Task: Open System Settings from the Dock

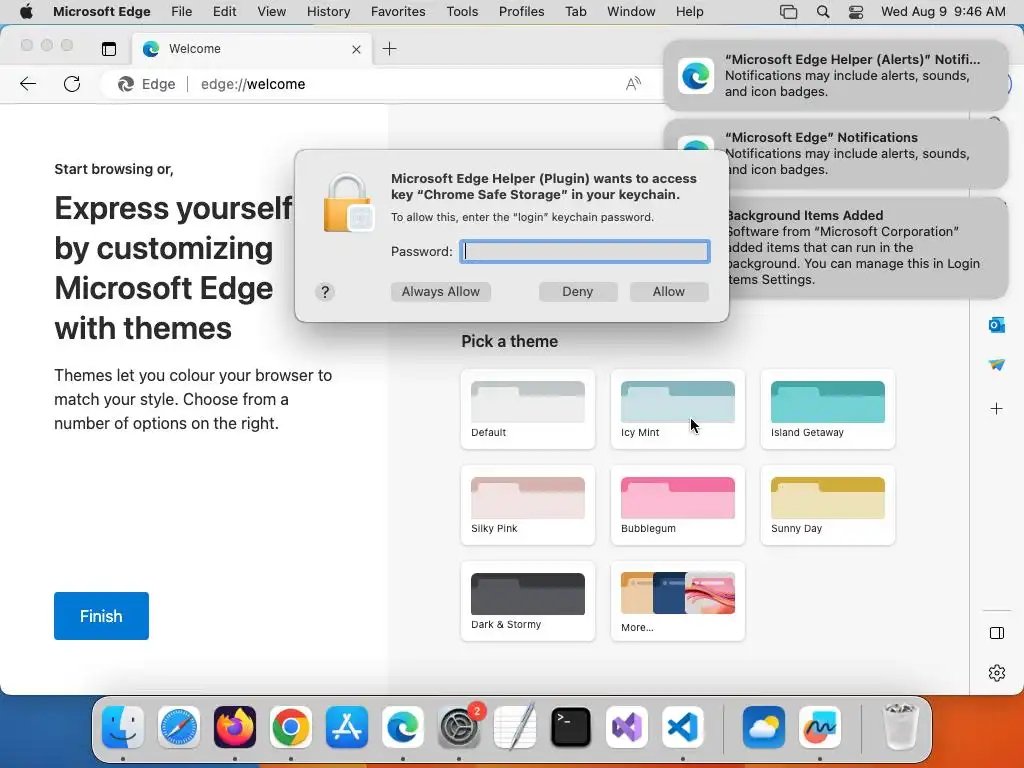Action: pos(459,727)
